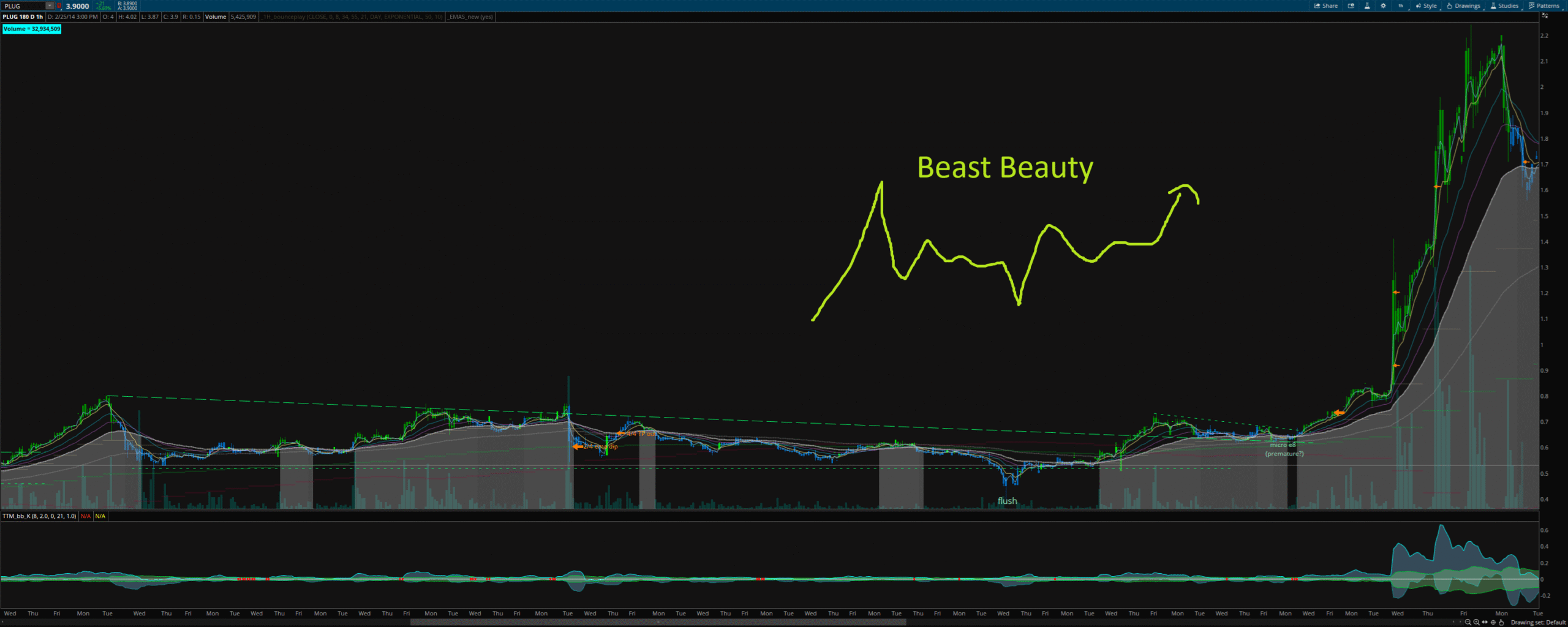
Task: Open the Studies menu
Action: click(x=1504, y=6)
